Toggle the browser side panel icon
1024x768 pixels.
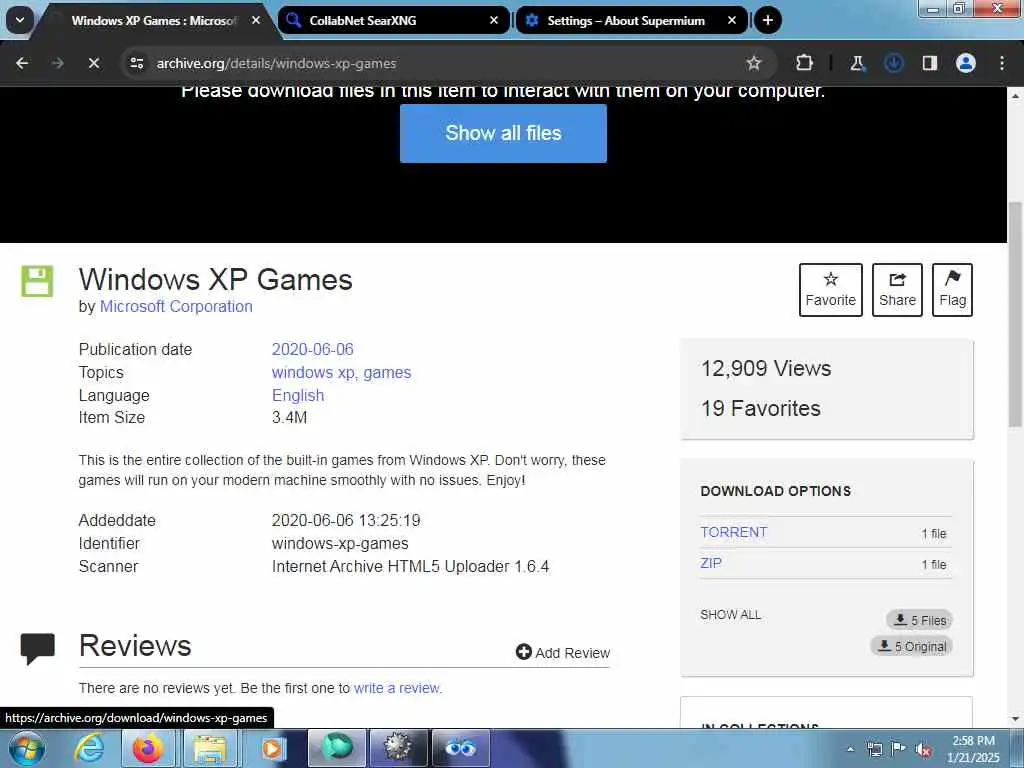point(929,63)
